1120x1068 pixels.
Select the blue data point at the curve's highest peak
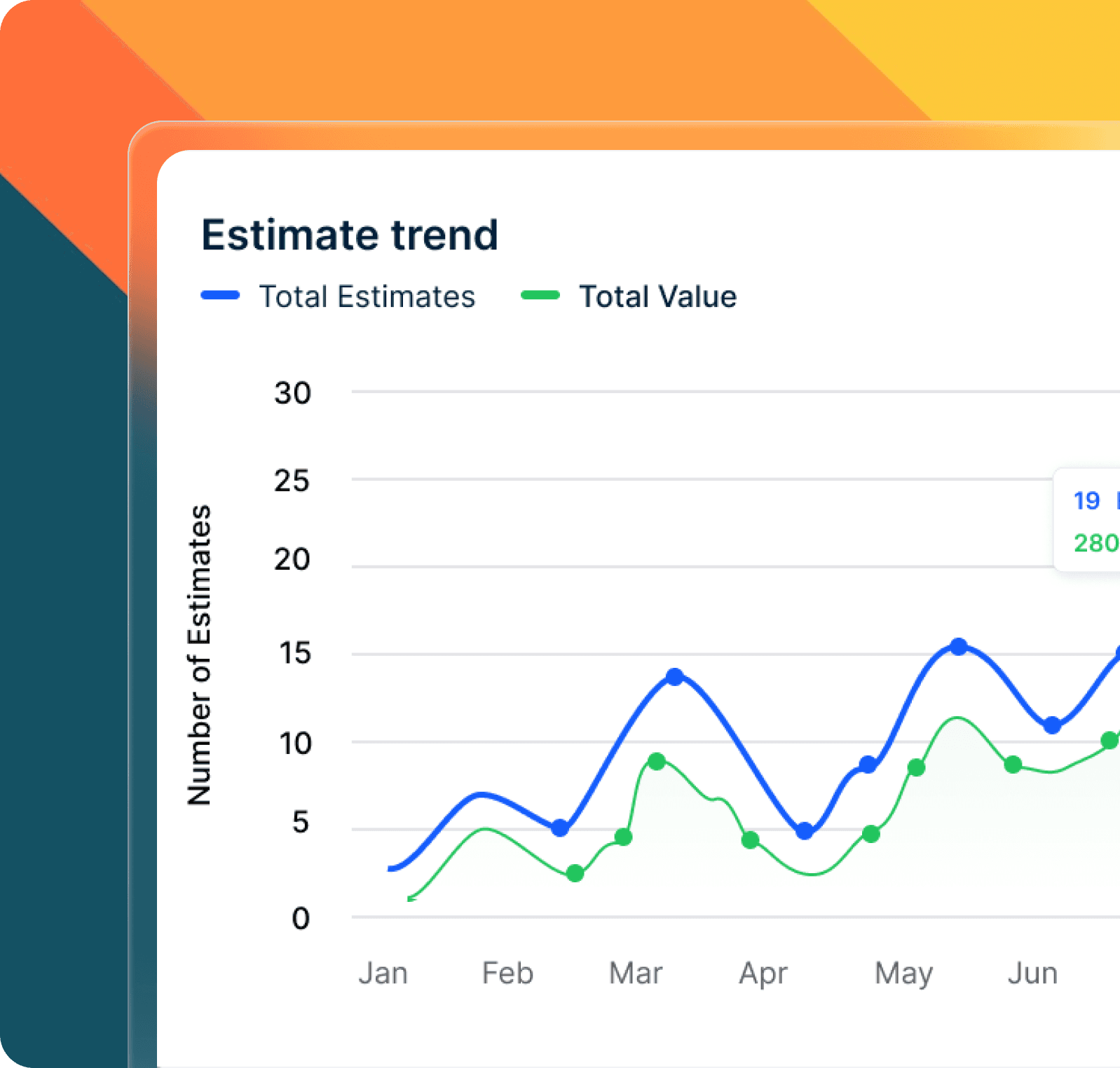click(959, 647)
